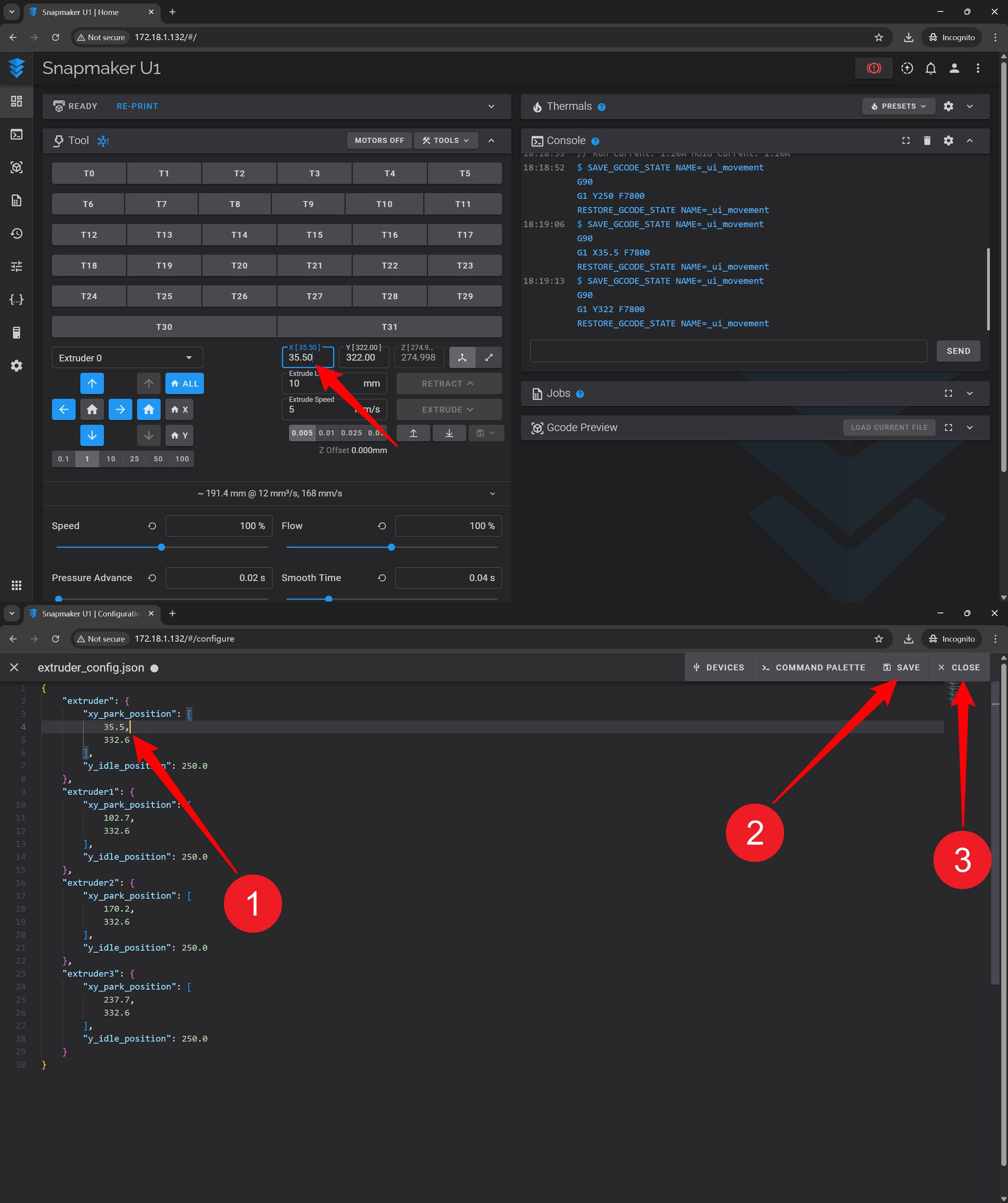Expand the Console panel to fullscreen
Image resolution: width=1008 pixels, height=1203 pixels.
click(906, 140)
